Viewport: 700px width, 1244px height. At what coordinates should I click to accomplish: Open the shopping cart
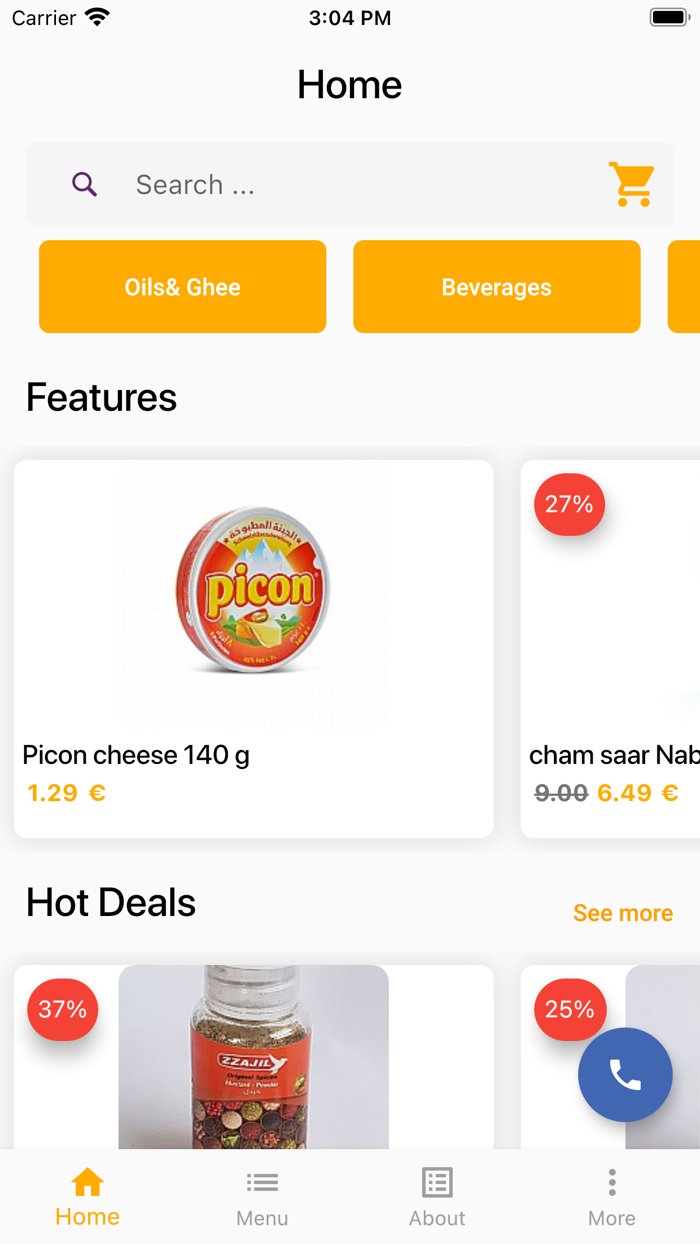tap(632, 185)
